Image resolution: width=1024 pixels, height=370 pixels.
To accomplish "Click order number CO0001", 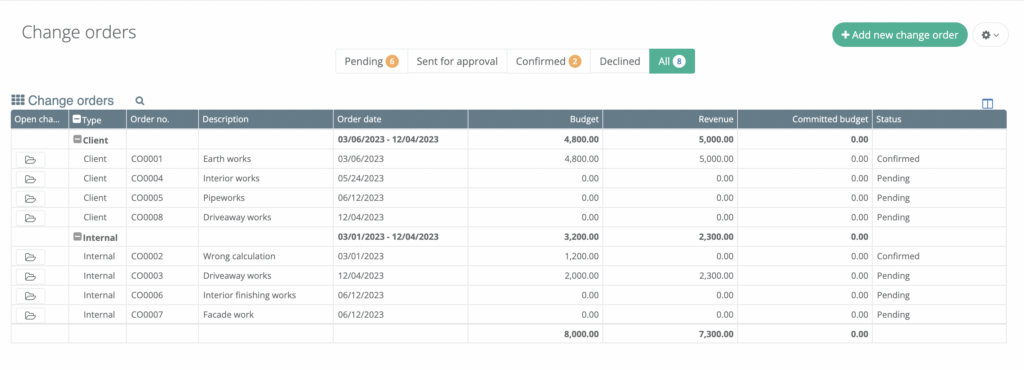I will click(x=147, y=159).
